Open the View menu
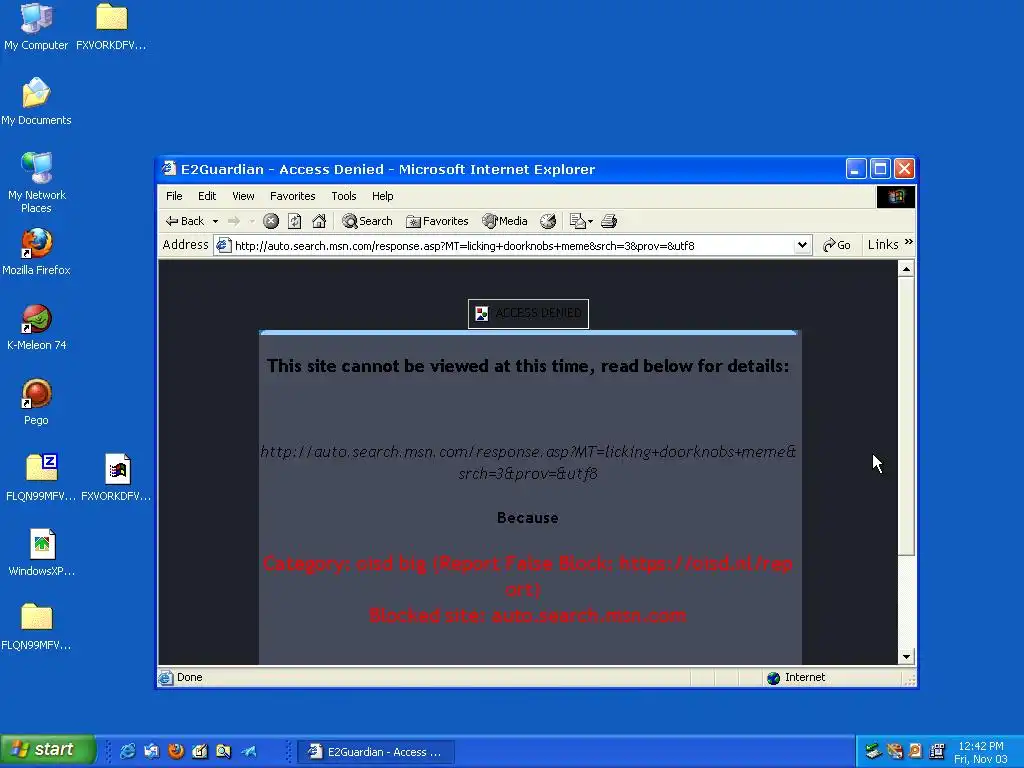Image resolution: width=1024 pixels, height=768 pixels. pos(243,196)
